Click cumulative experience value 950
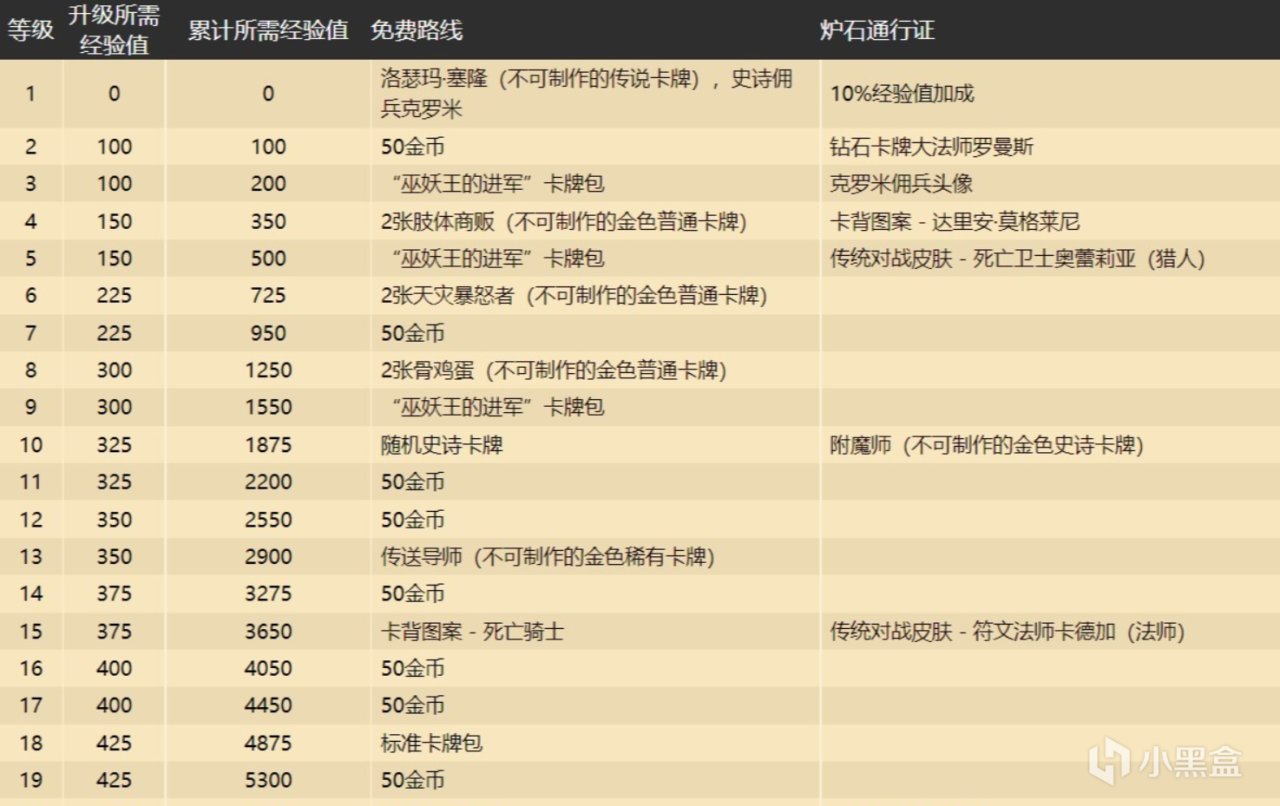The height and width of the screenshot is (806, 1280). tap(268, 333)
